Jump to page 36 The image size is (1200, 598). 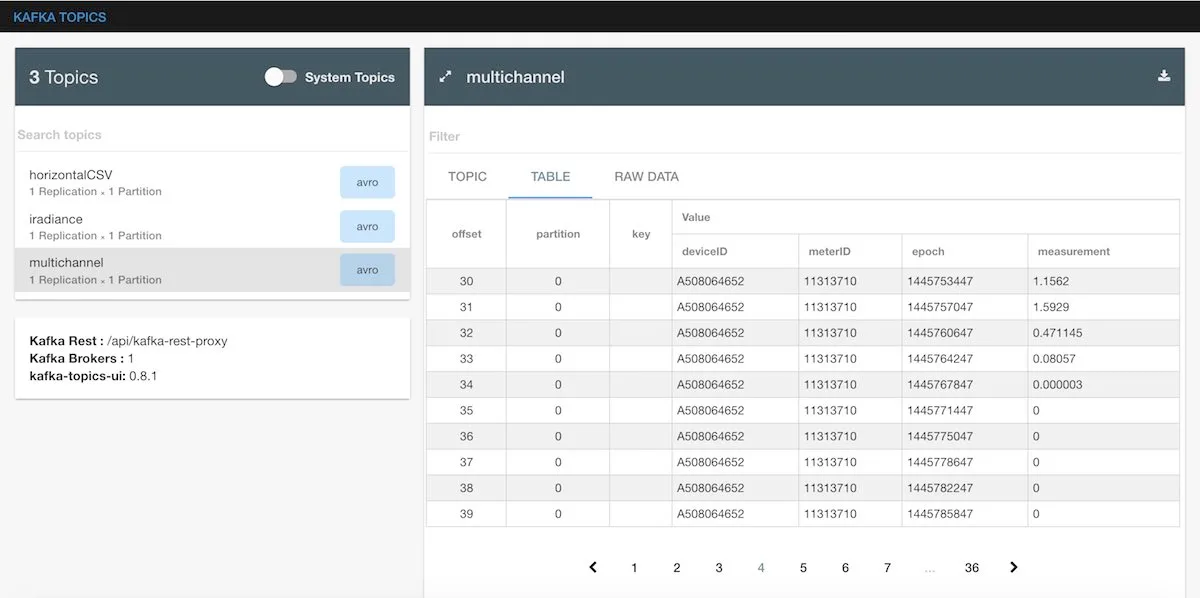click(971, 567)
